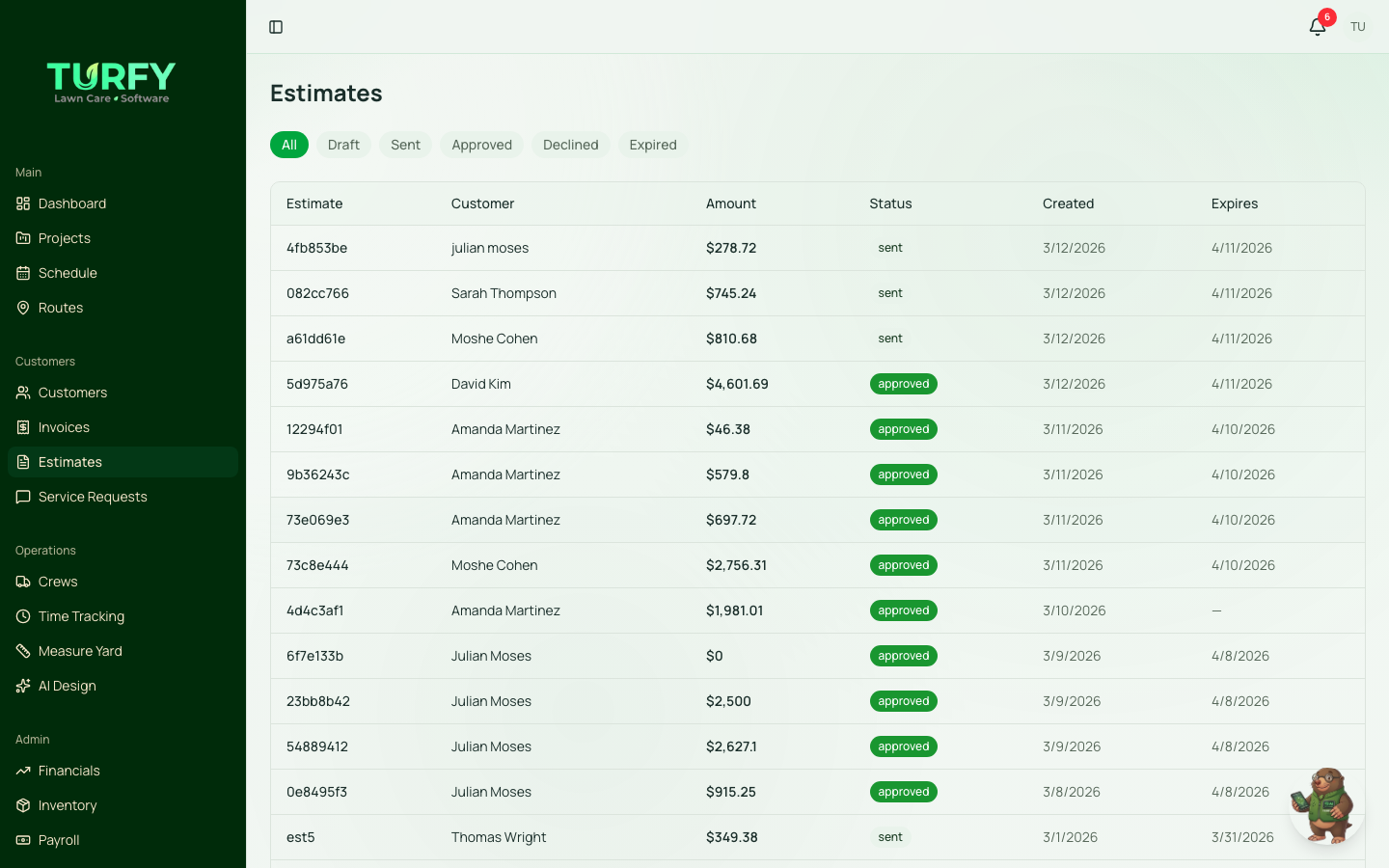Click the Financials trend icon
This screenshot has height=868, width=1389.
[23, 771]
